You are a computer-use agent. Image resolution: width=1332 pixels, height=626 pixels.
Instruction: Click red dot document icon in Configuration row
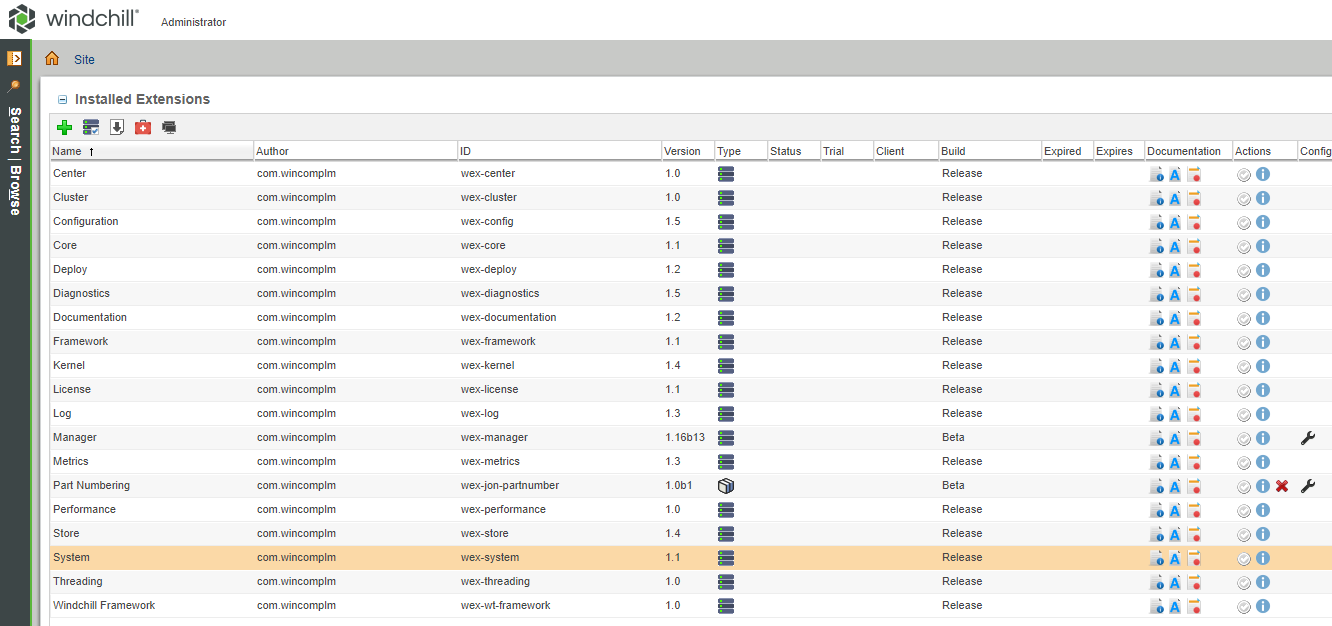click(x=1194, y=222)
